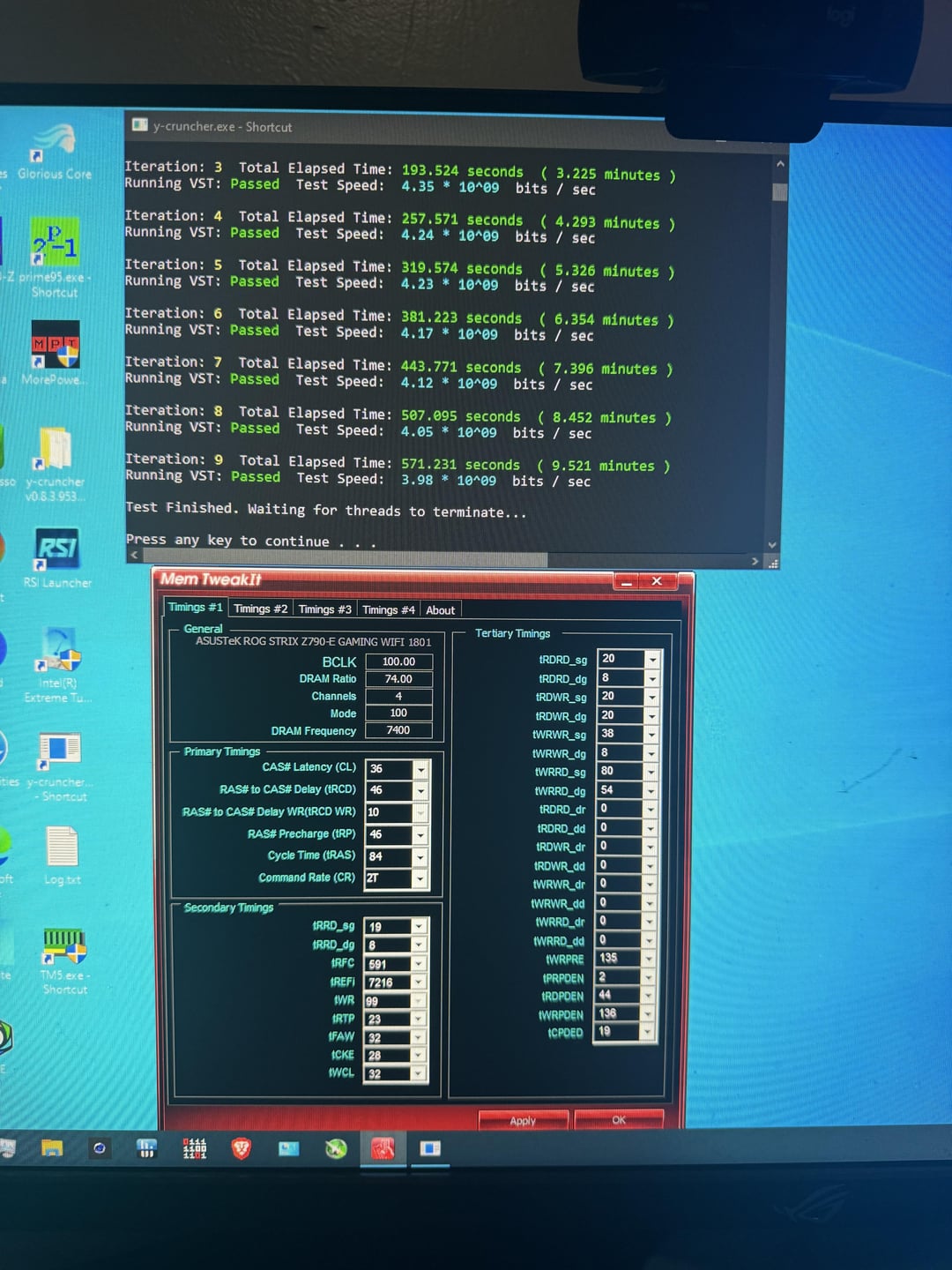
Task: Click the 'Test Finished' console line
Action: pos(326,509)
